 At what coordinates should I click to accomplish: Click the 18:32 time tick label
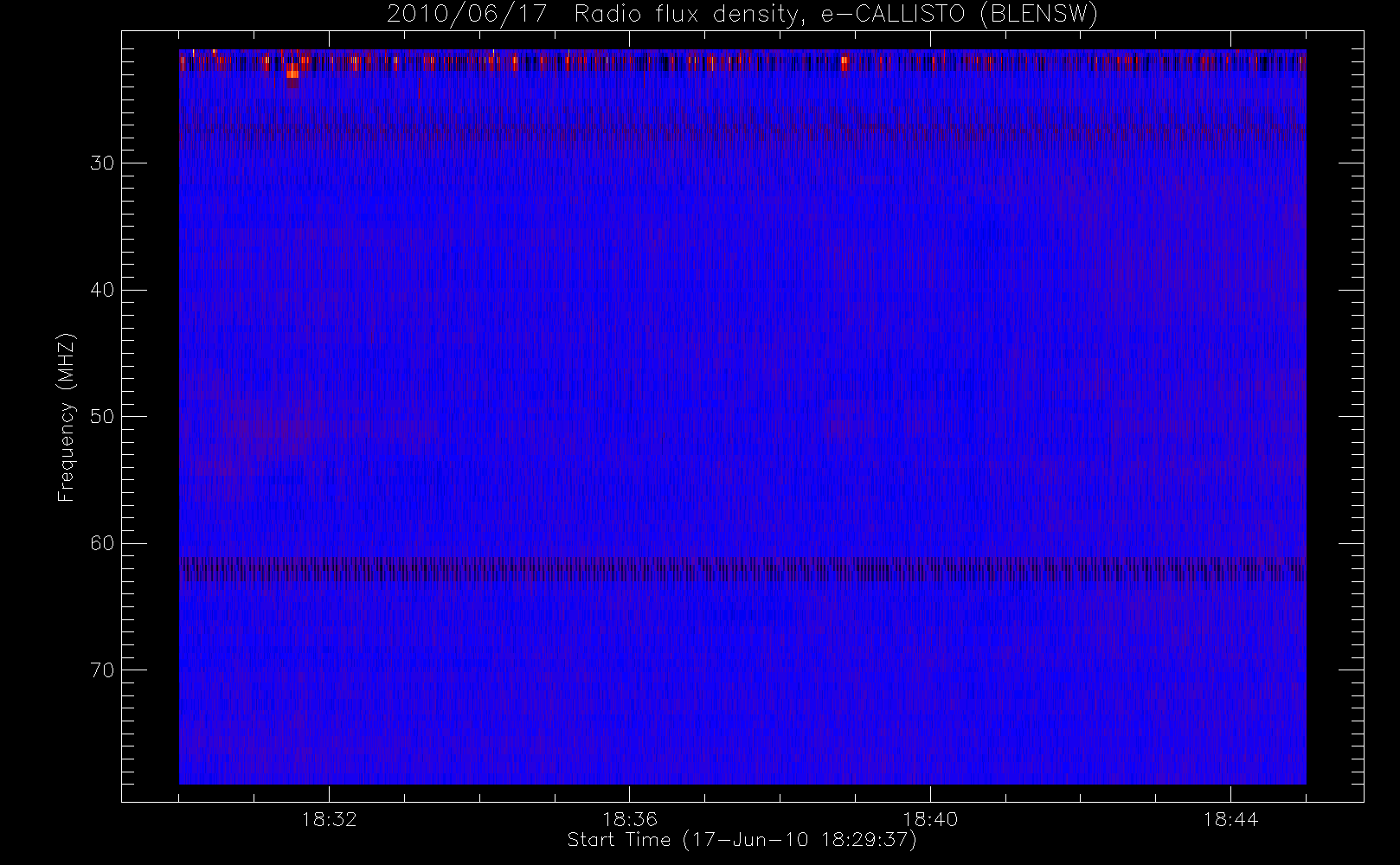click(329, 819)
